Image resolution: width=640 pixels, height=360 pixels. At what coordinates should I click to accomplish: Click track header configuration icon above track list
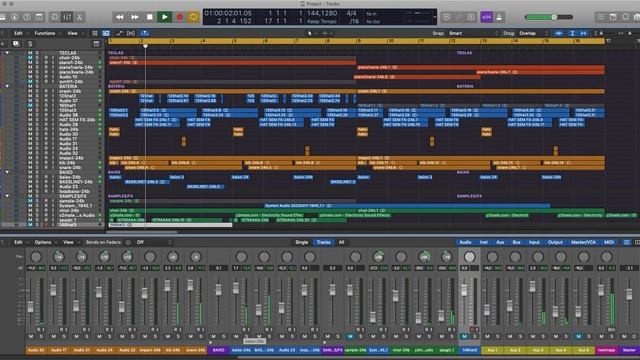[x=96, y=43]
